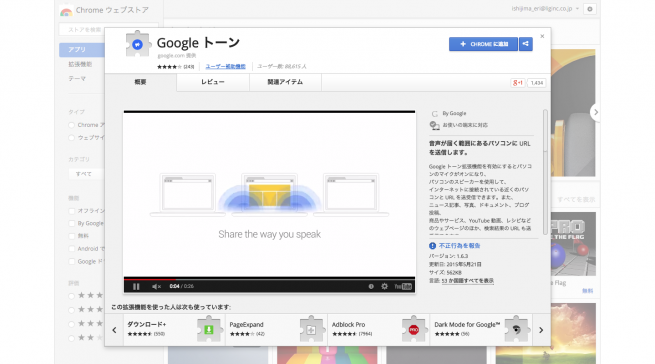Click the report abuse info icon
655x364 pixels.
(432, 246)
